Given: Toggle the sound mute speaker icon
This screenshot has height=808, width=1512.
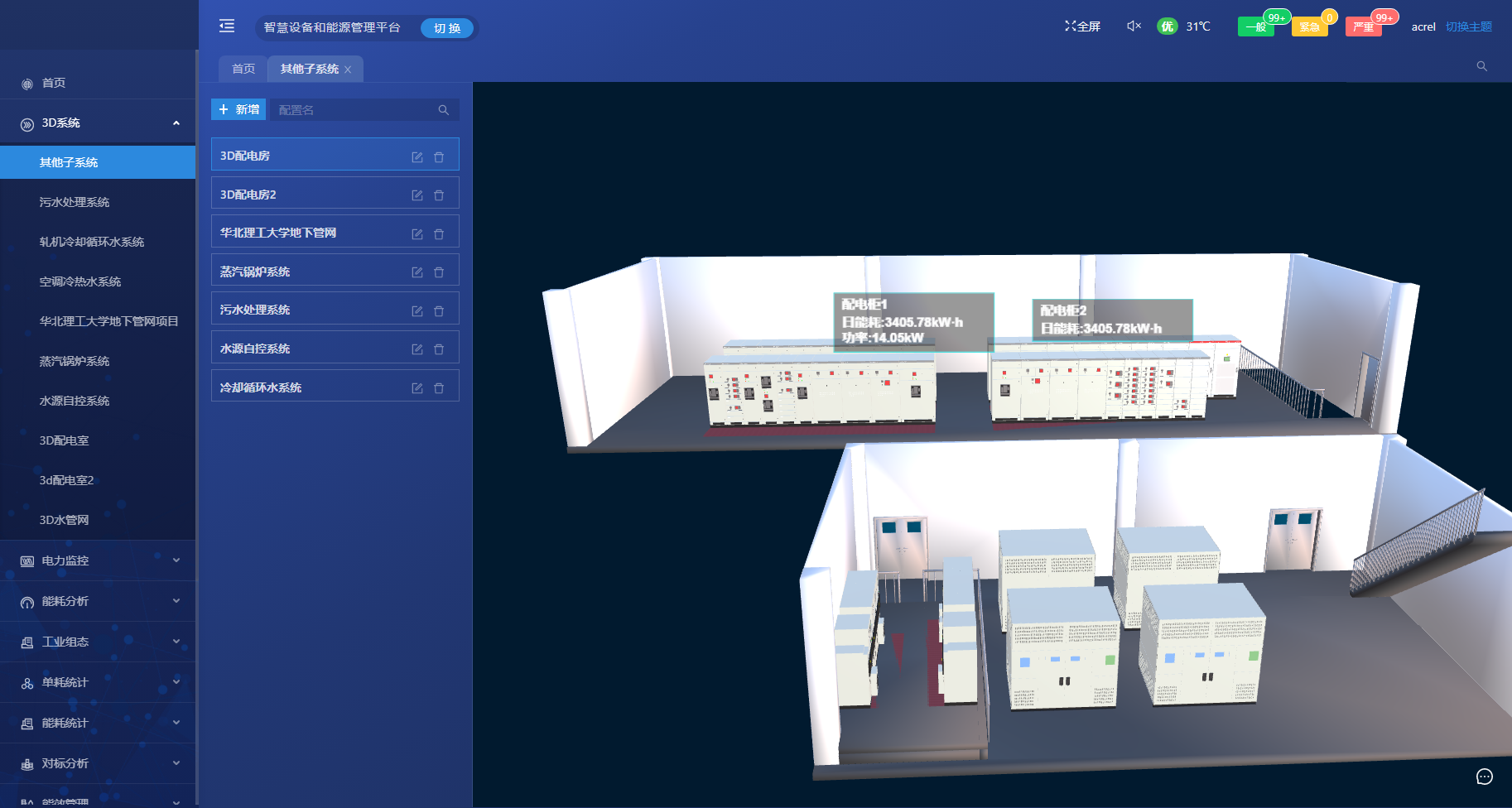Looking at the screenshot, I should pyautogui.click(x=1134, y=26).
